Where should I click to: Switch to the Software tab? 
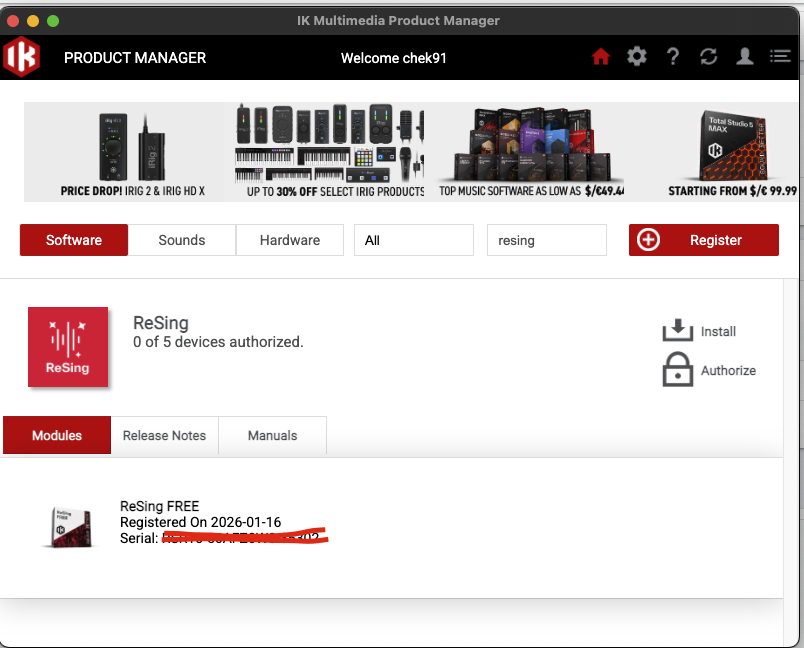[74, 240]
